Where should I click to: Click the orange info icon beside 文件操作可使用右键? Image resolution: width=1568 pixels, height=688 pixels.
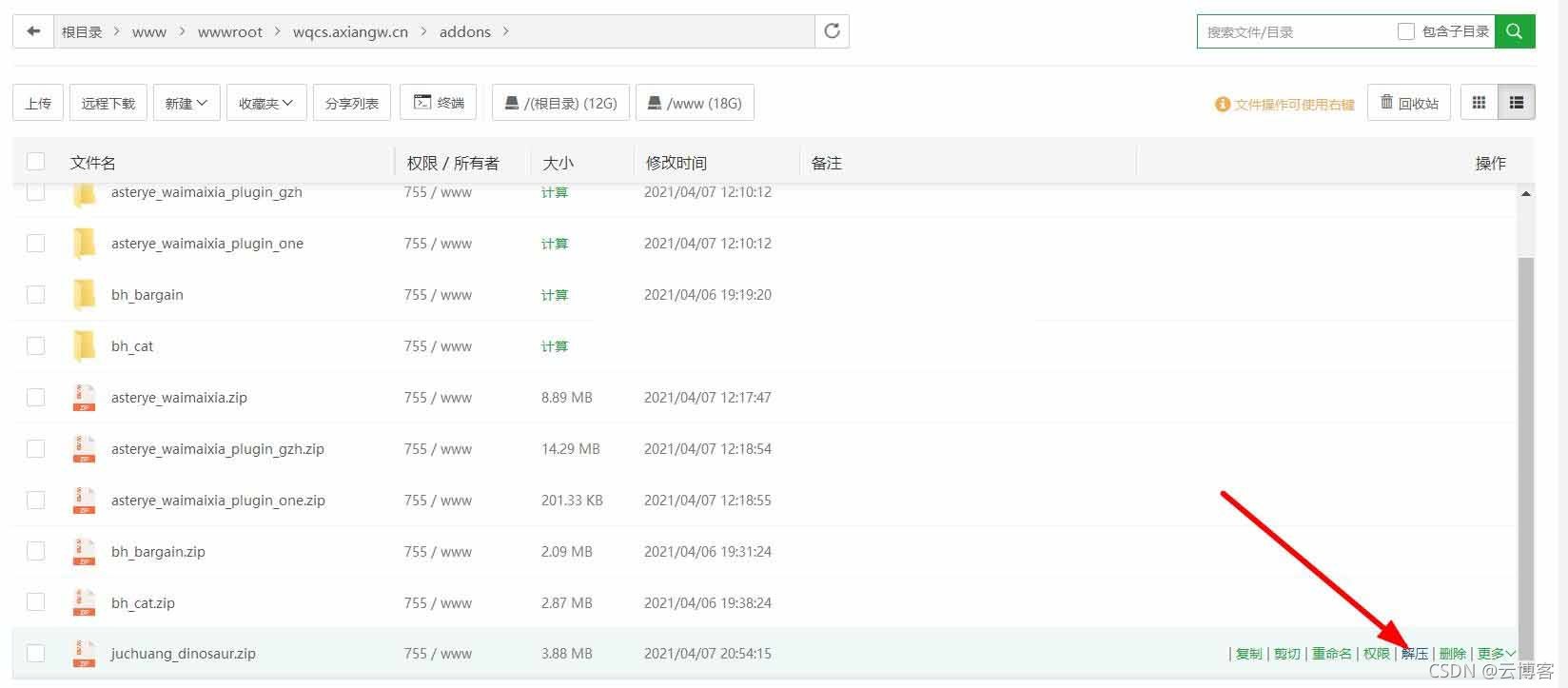[x=1223, y=104]
